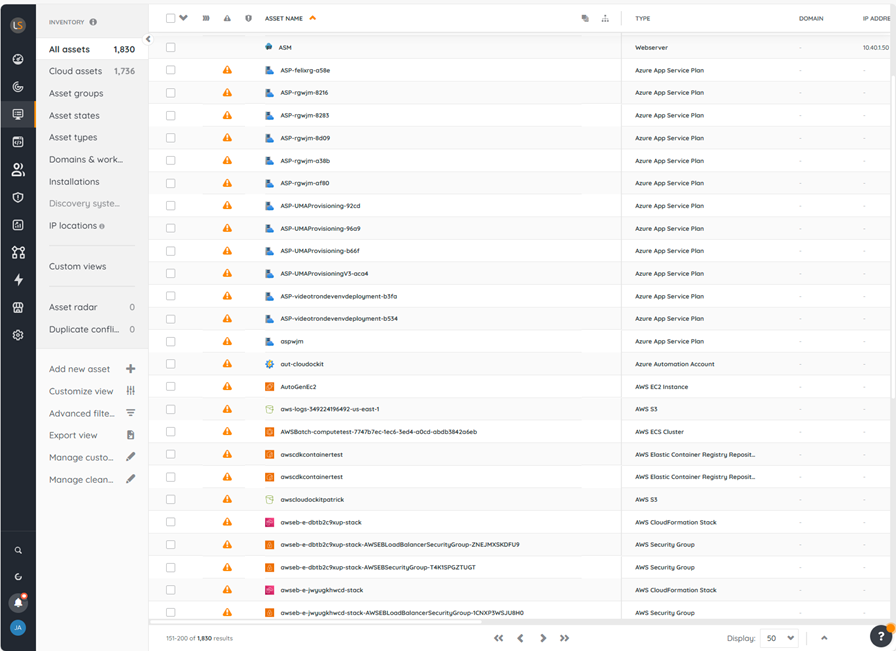Tick the checkbox for aut-cloudockit row
Image resolution: width=896 pixels, height=651 pixels.
170,364
